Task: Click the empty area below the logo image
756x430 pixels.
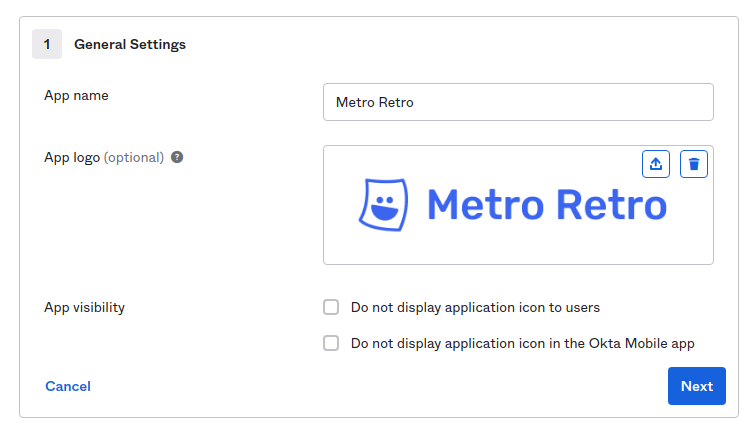Action: coord(518,250)
